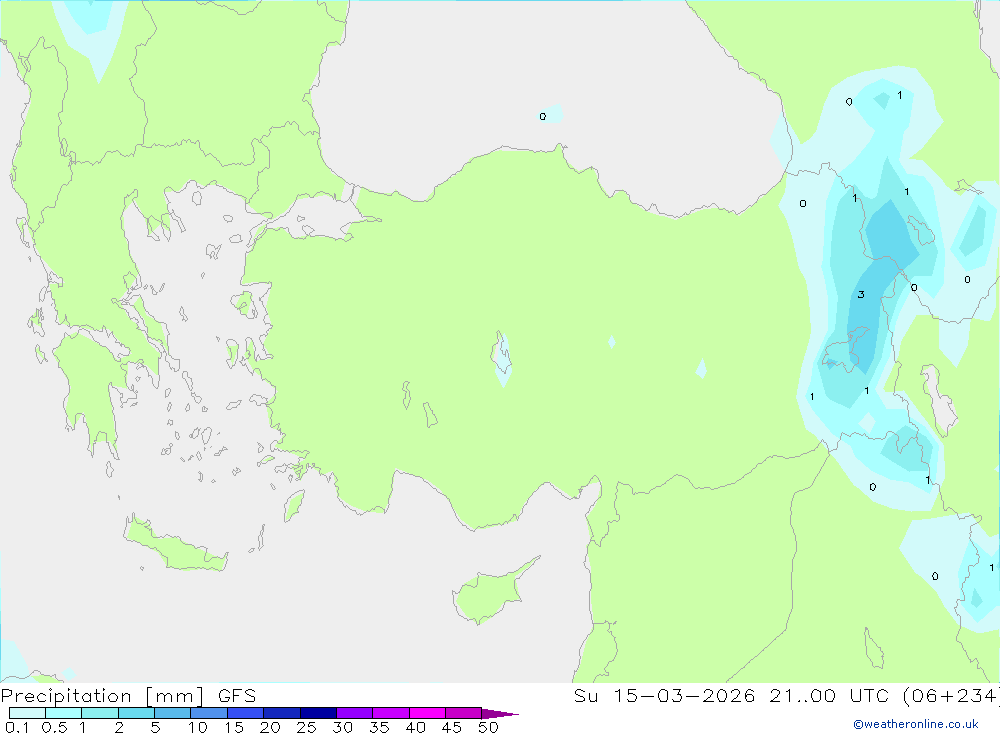Click the '35' legend scale label

tap(379, 727)
